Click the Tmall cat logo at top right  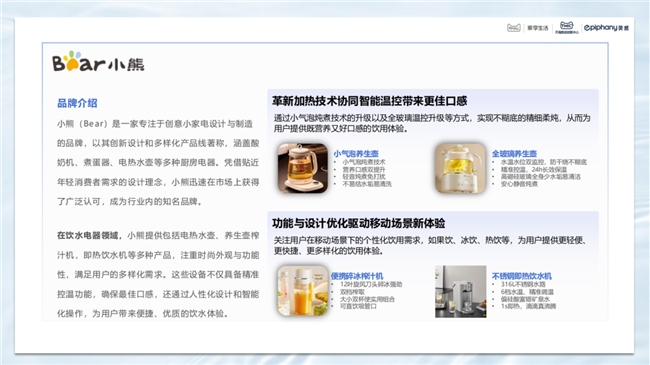(514, 28)
